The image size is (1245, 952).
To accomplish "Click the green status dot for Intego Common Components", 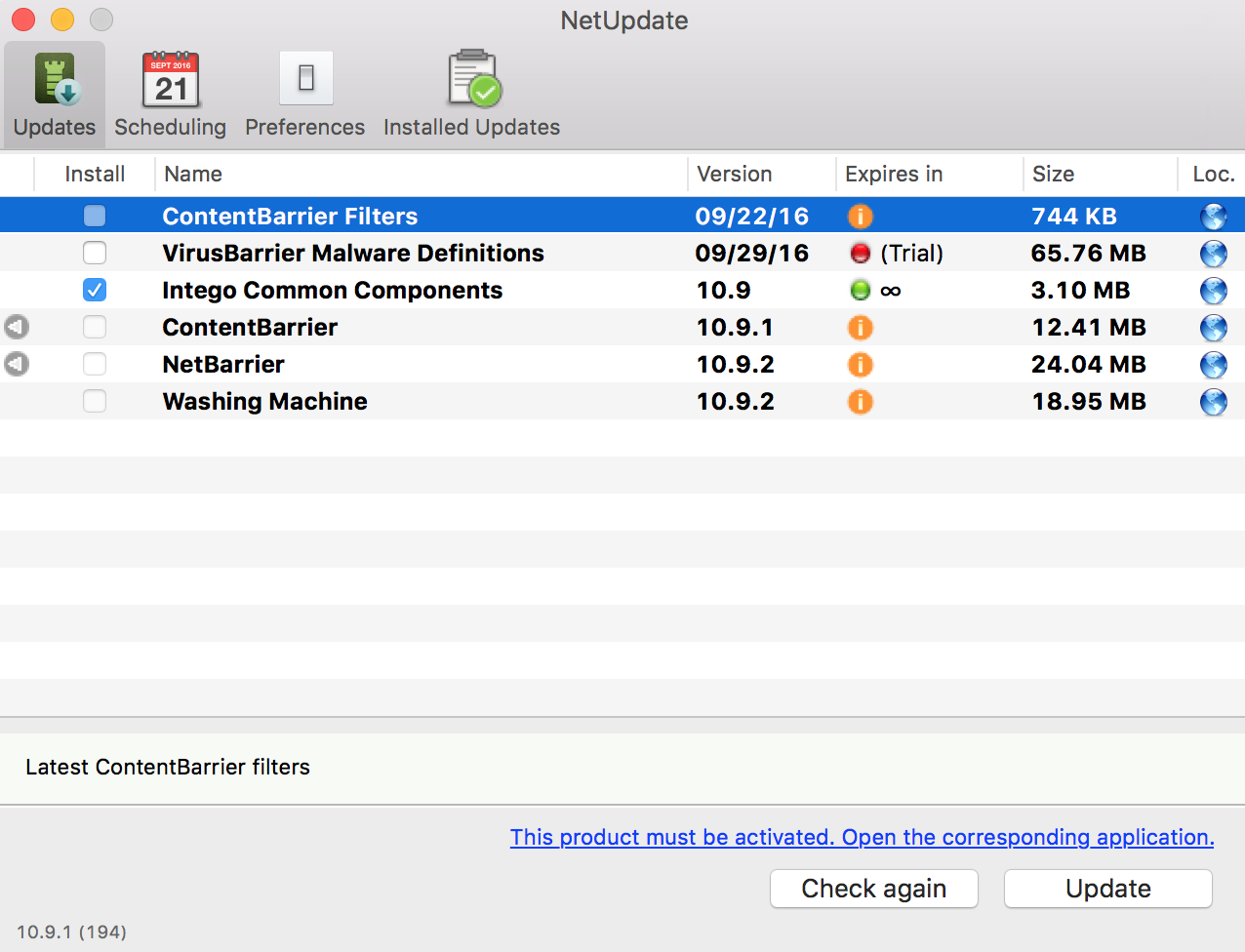I will [x=861, y=290].
